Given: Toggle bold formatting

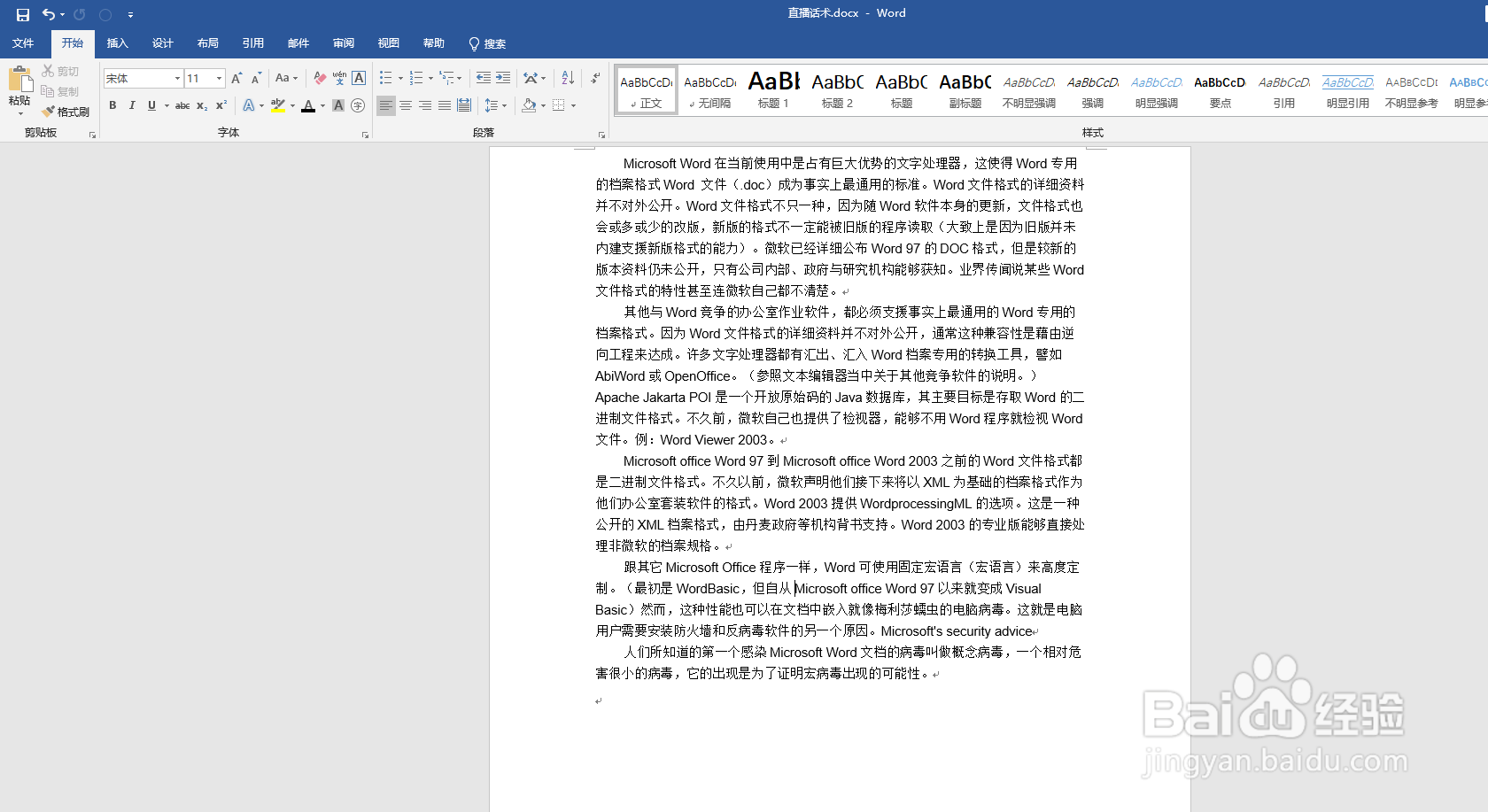Looking at the screenshot, I should (112, 105).
